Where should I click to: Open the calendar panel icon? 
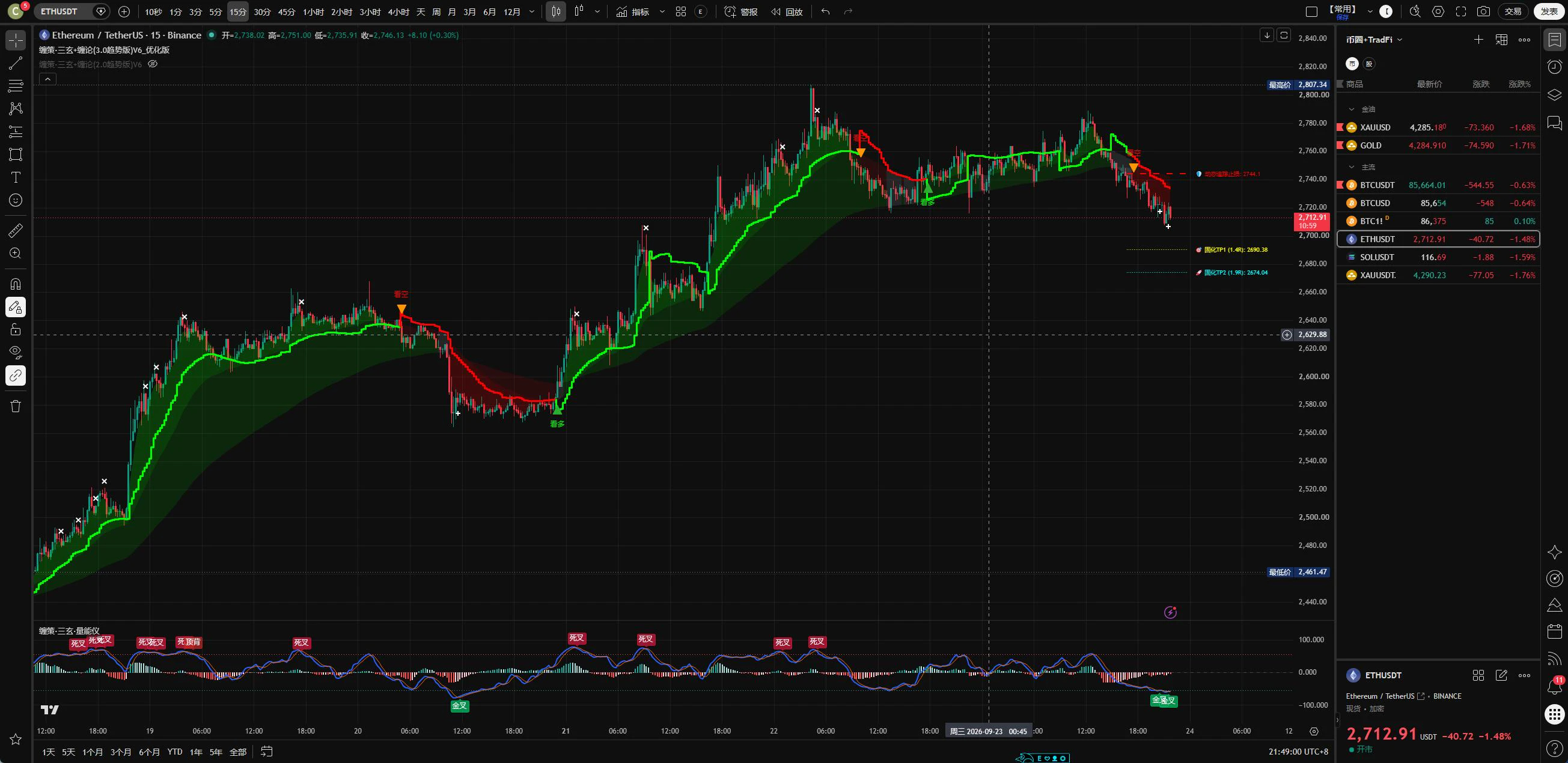[x=1555, y=631]
